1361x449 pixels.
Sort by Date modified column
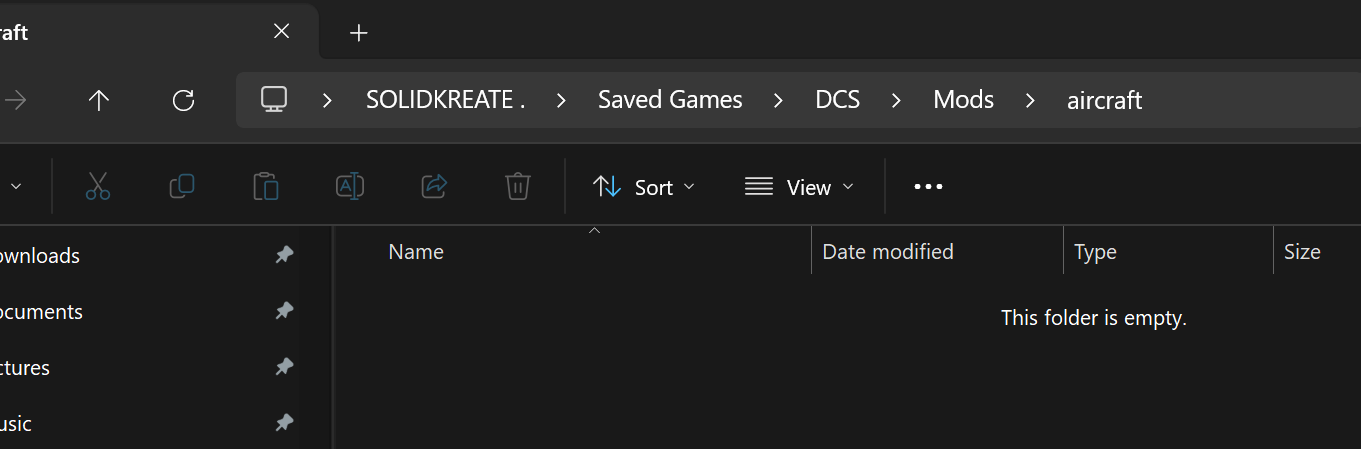(888, 252)
